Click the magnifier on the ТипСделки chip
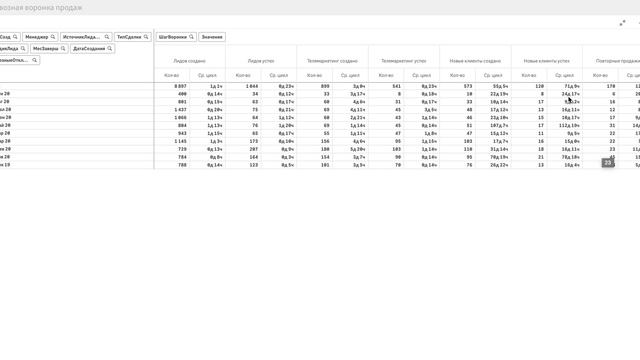 [146, 37]
